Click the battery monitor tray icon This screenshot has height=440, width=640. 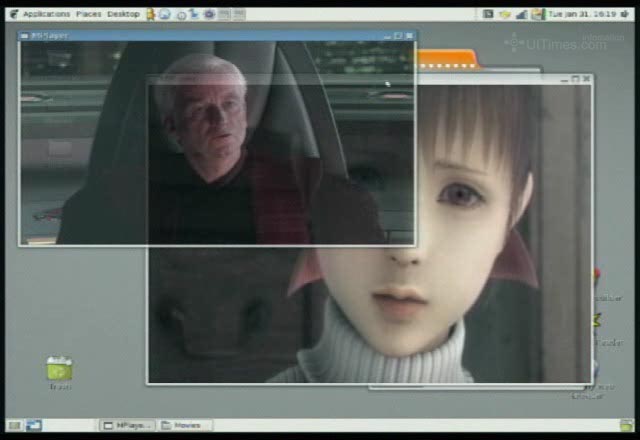pos(538,14)
